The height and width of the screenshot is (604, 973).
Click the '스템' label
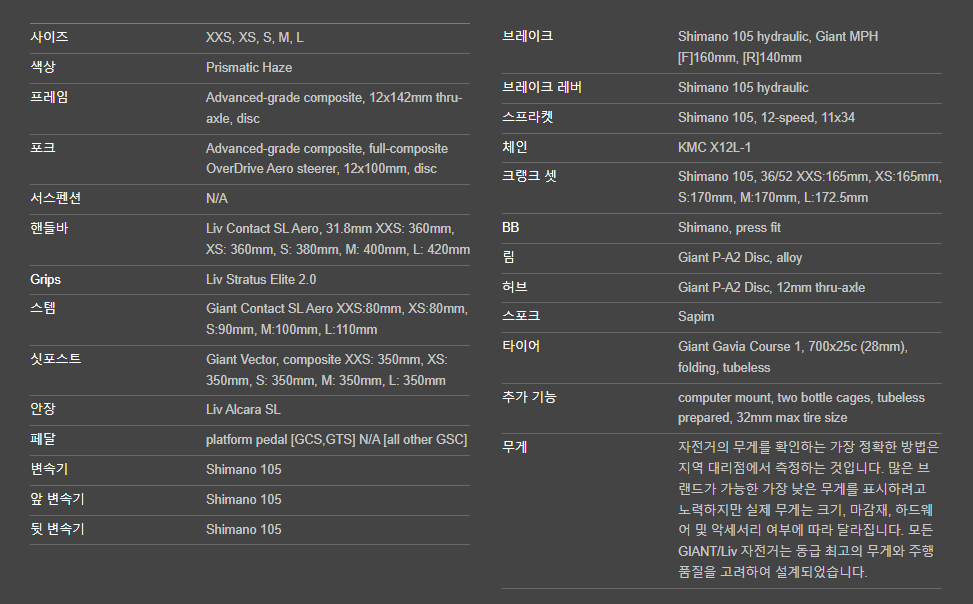[43, 309]
